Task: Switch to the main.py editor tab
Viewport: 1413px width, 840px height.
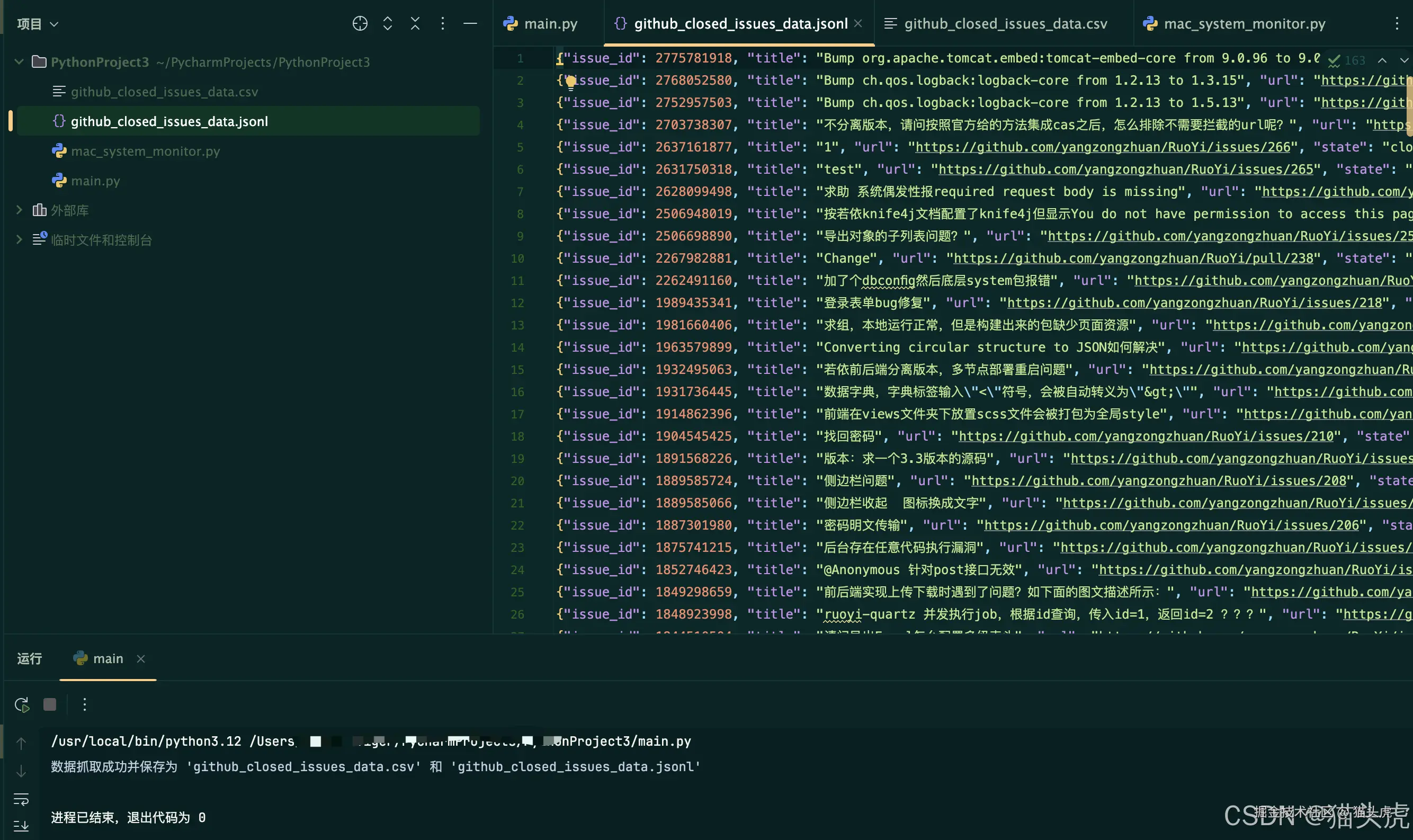Action: (x=550, y=24)
